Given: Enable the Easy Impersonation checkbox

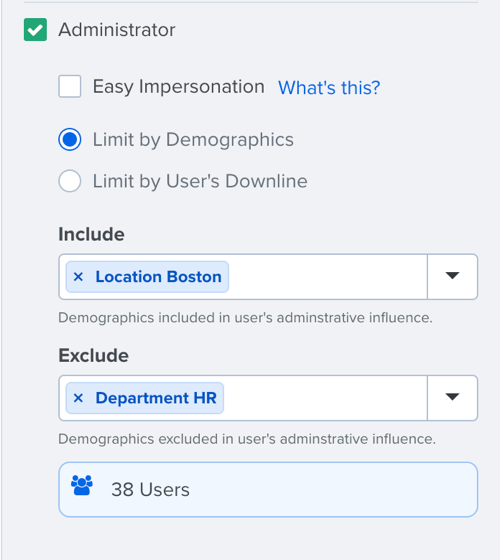Looking at the screenshot, I should 70,86.
